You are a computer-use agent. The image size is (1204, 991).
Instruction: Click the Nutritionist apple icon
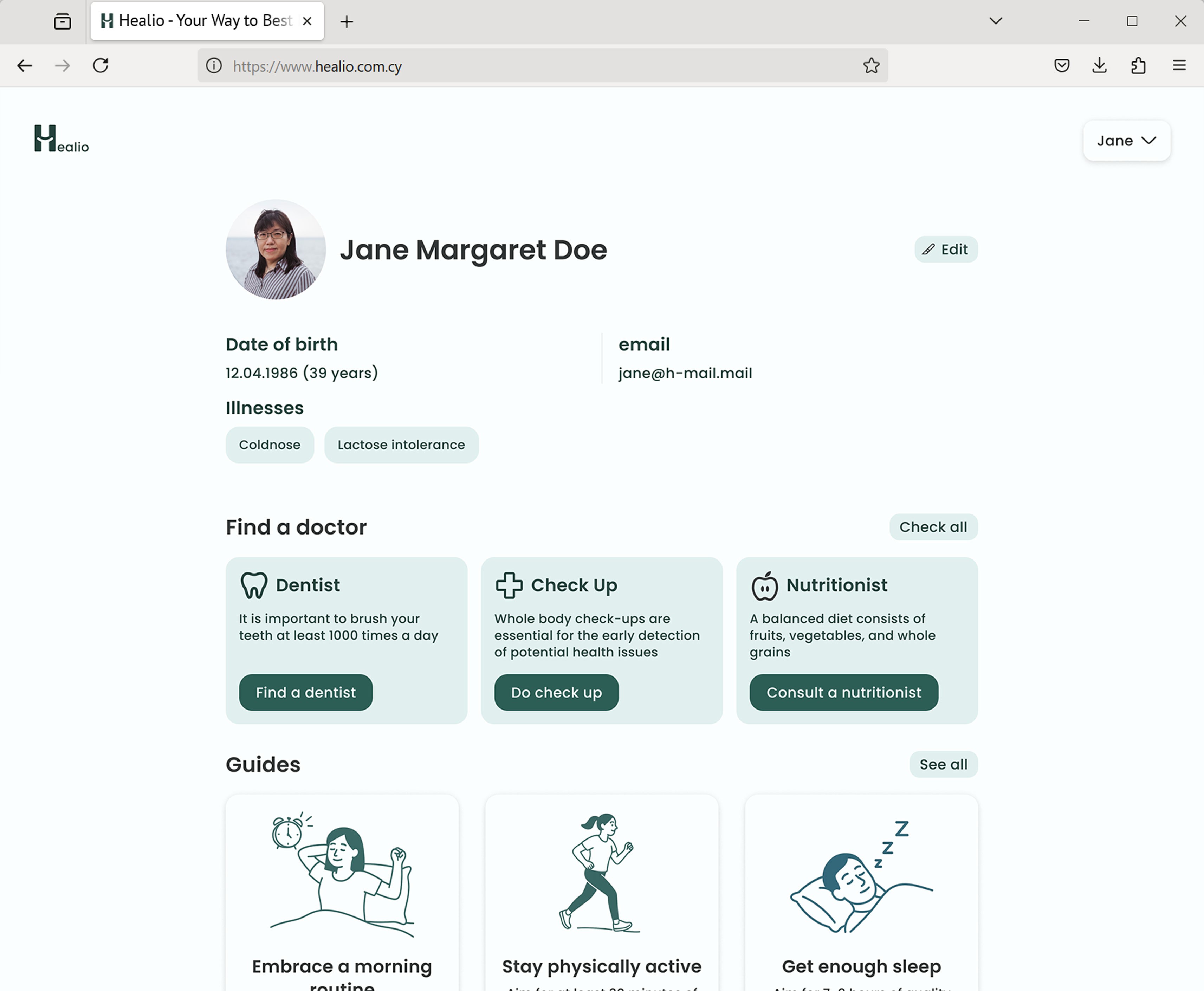(x=764, y=586)
